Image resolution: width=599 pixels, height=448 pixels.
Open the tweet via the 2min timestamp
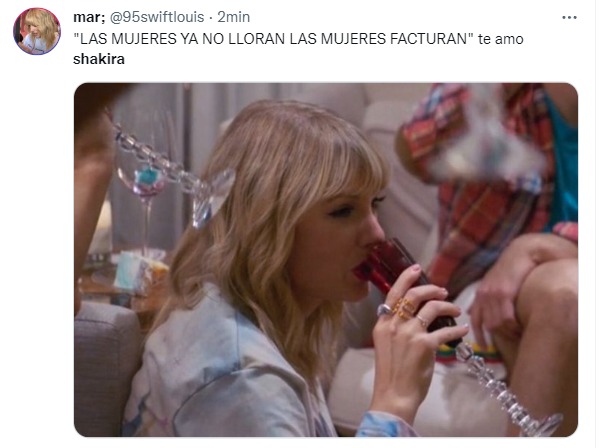coord(233,17)
